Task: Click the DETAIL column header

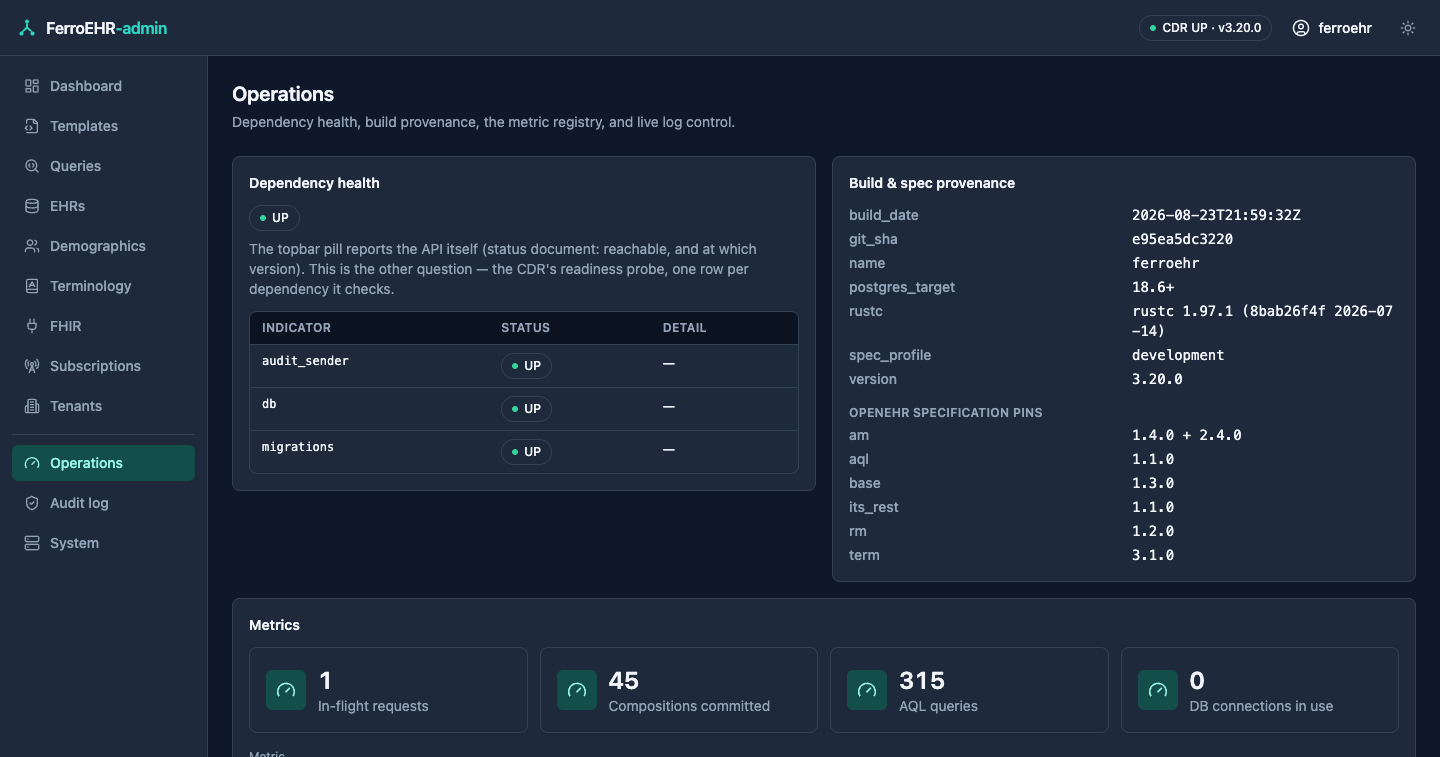Action: pyautogui.click(x=684, y=328)
